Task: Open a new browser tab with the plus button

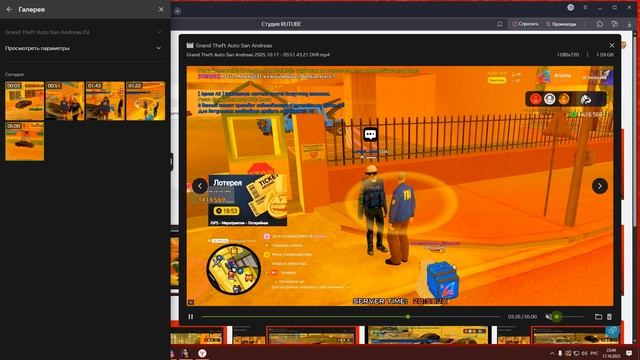Action: click(178, 11)
